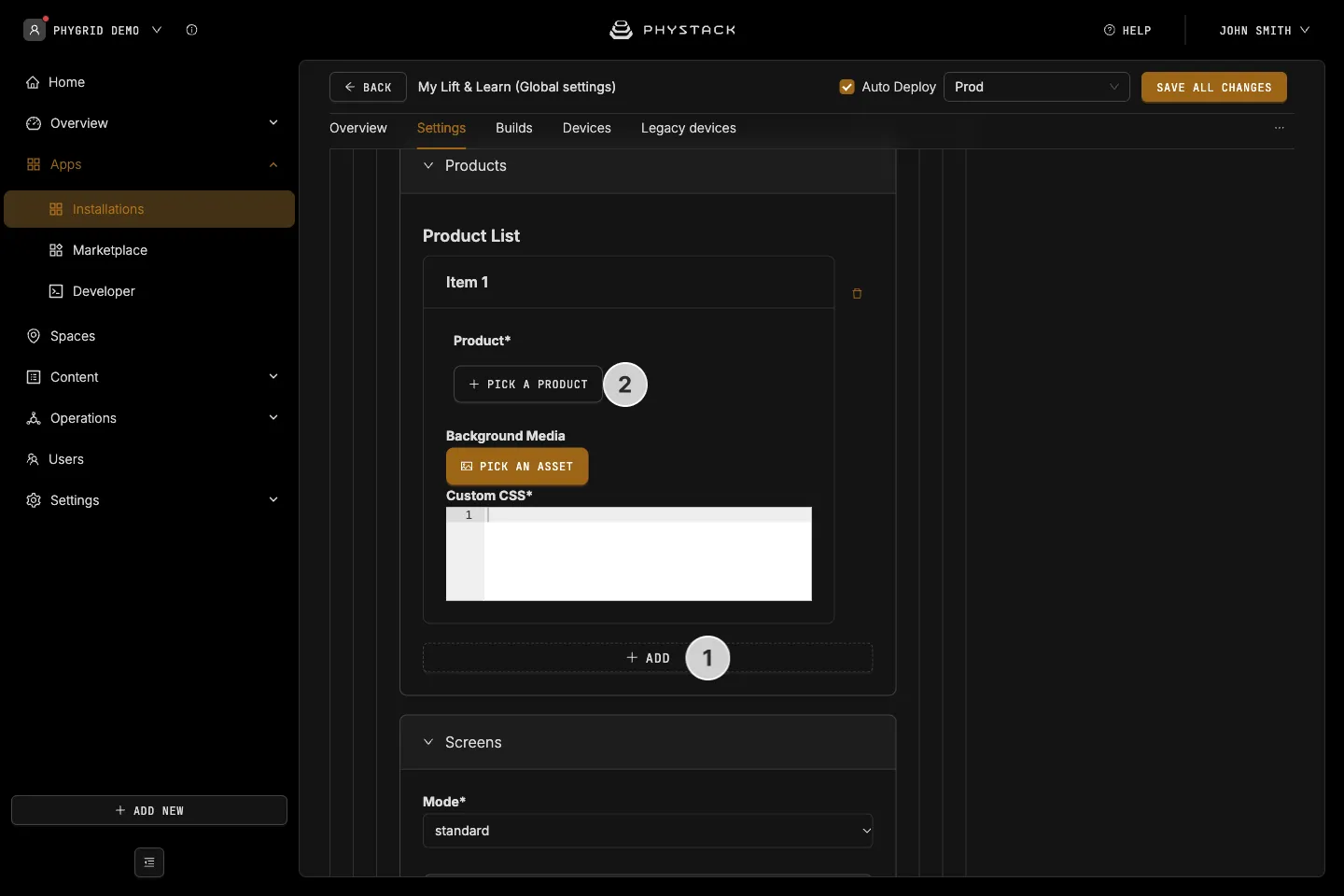Image resolution: width=1344 pixels, height=896 pixels.
Task: Click into the Custom CSS editor
Action: [629, 554]
